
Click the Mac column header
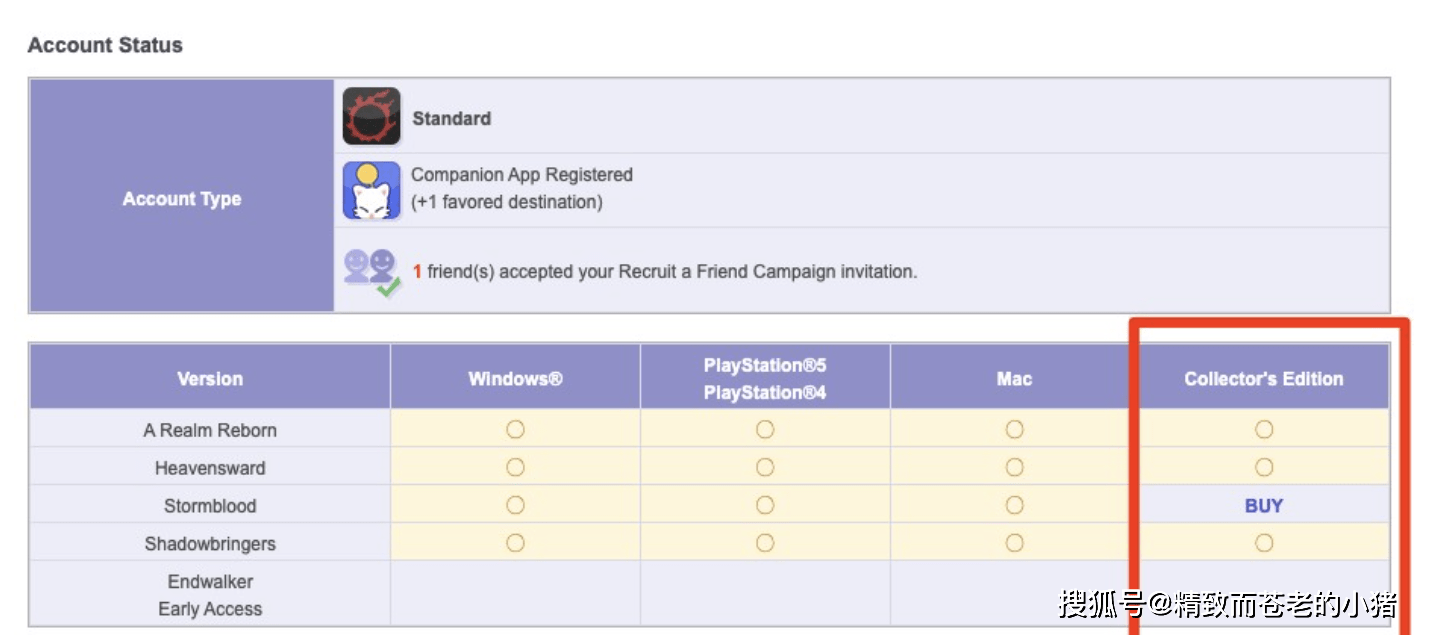(1014, 378)
